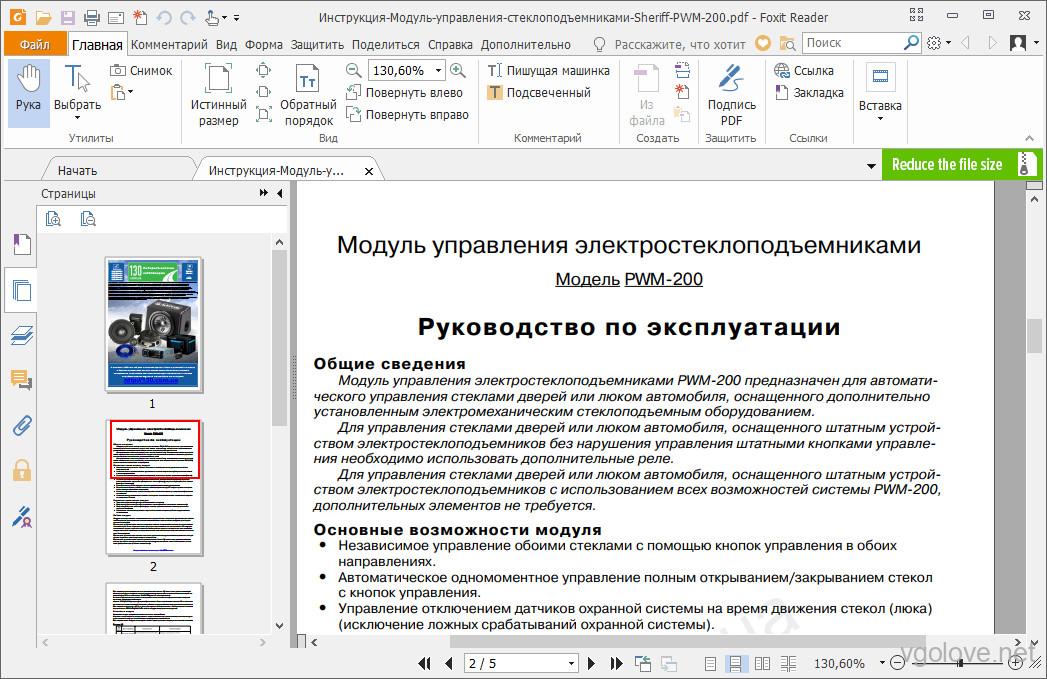Rotate the page with Повернуть вправо

pos(407,114)
